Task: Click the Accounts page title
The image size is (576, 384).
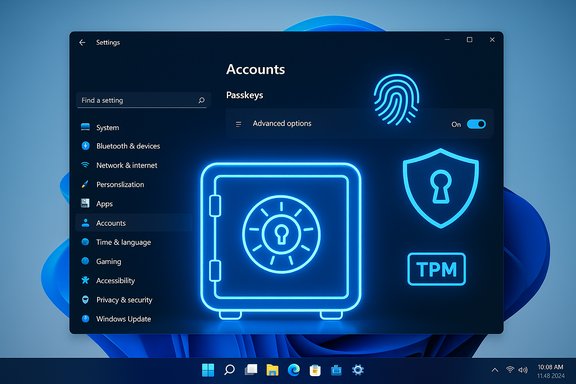Action: pyautogui.click(x=256, y=69)
